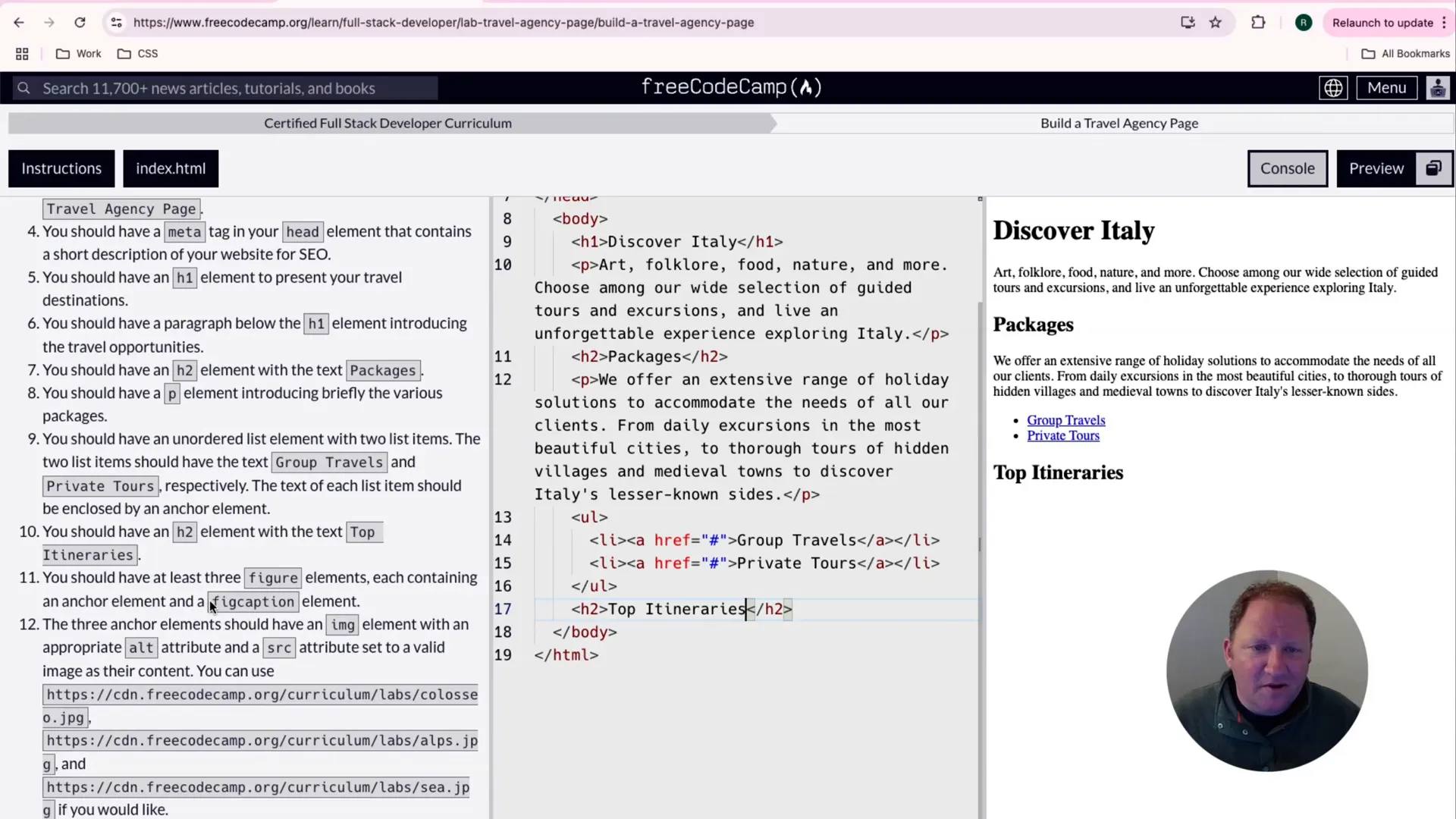Click the browser forward arrow
Screen dimensions: 1456x819
pyautogui.click(x=49, y=23)
